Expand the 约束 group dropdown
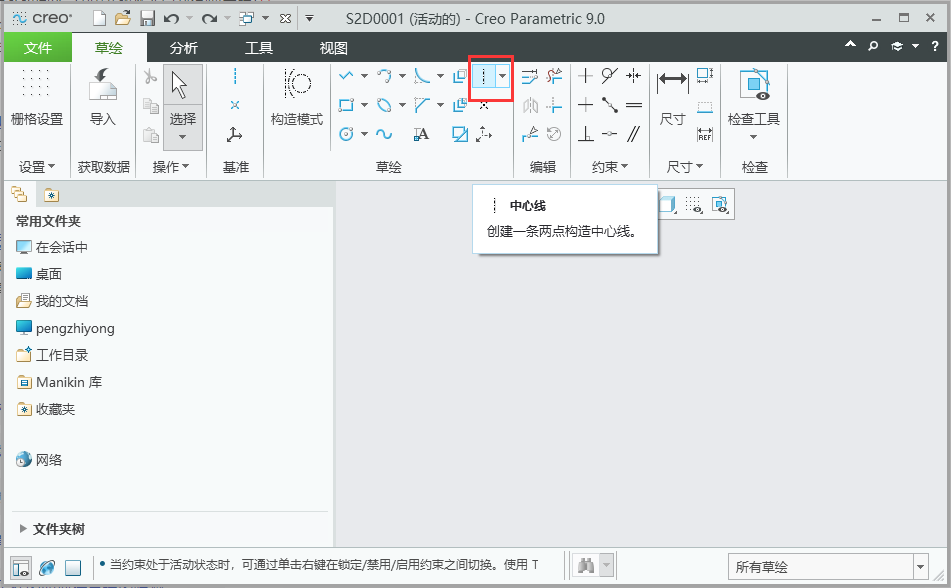Image resolution: width=951 pixels, height=588 pixels. click(610, 167)
